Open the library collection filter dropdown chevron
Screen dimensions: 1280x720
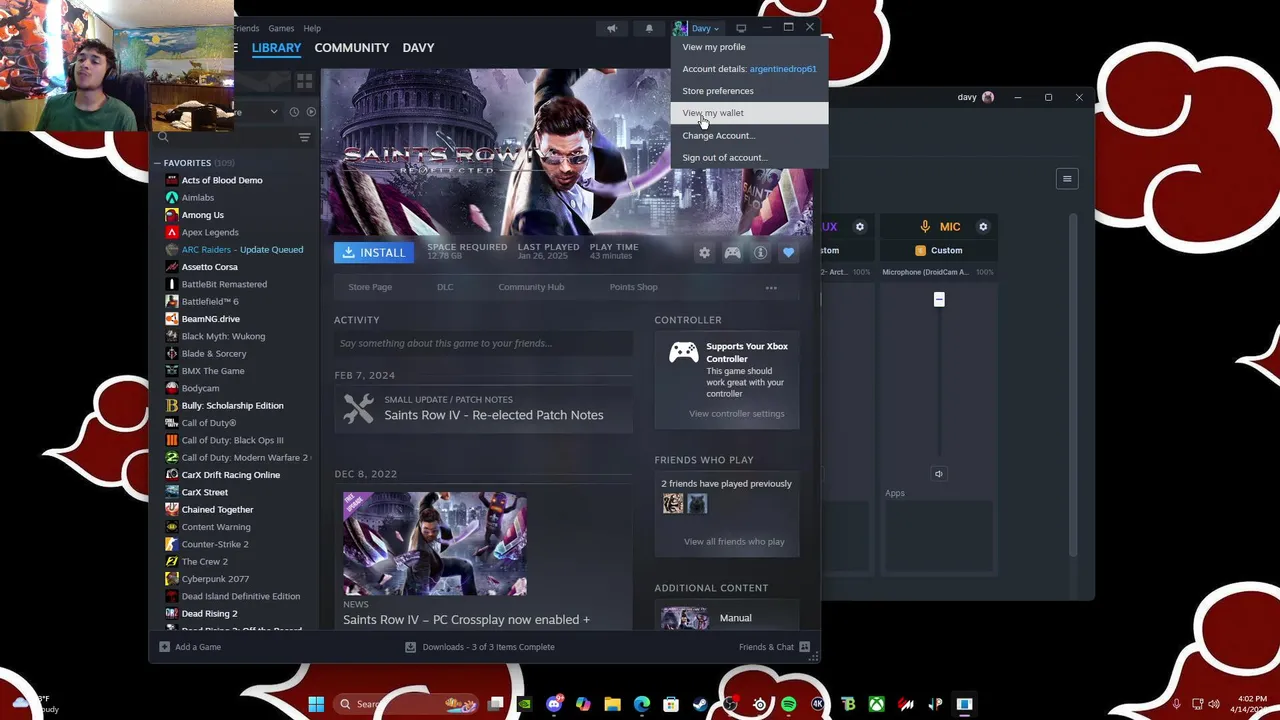274,112
